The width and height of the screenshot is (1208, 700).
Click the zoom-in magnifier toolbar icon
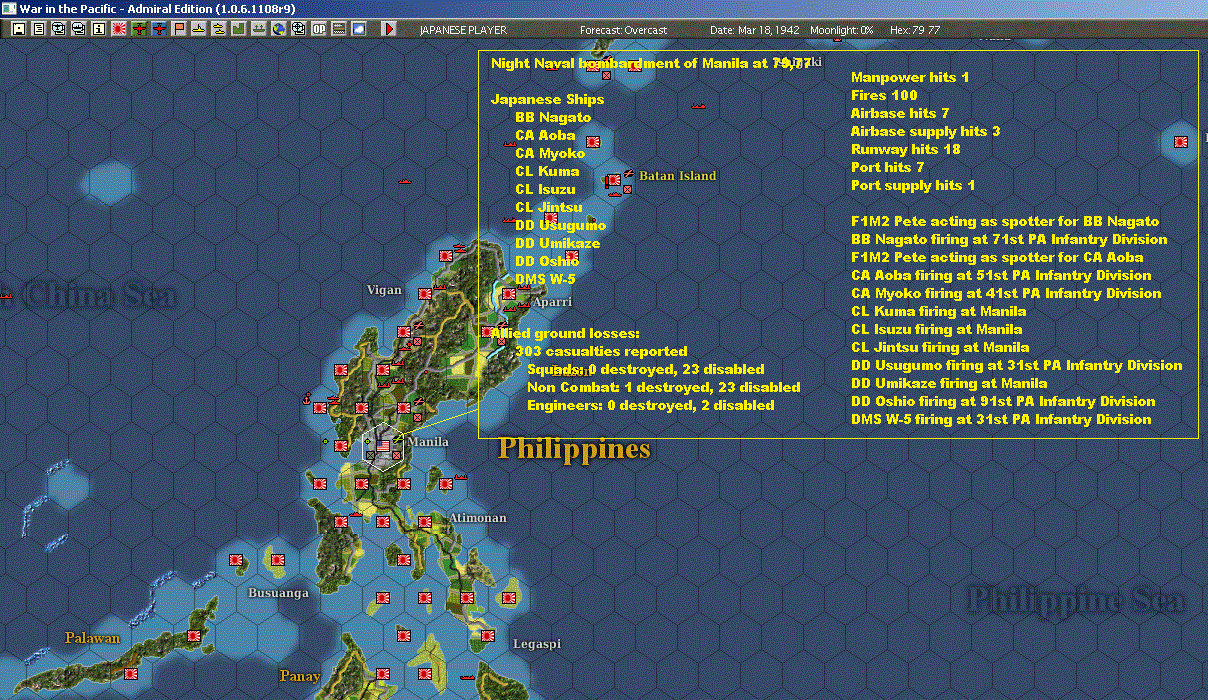click(59, 29)
